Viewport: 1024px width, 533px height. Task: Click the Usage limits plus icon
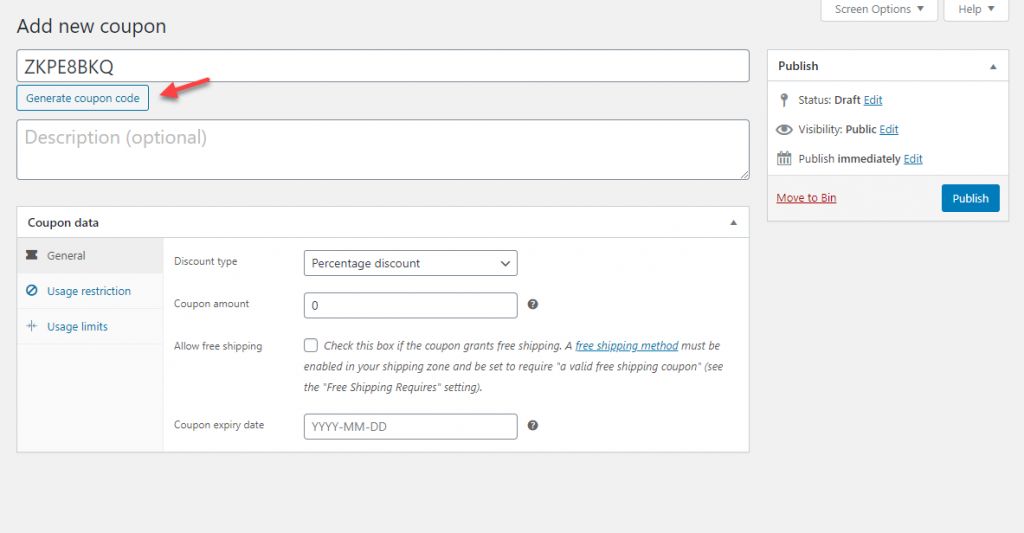pos(32,327)
